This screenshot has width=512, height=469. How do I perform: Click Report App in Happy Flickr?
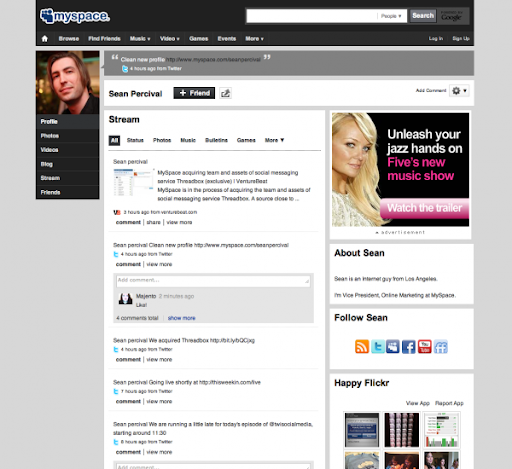[x=449, y=403]
